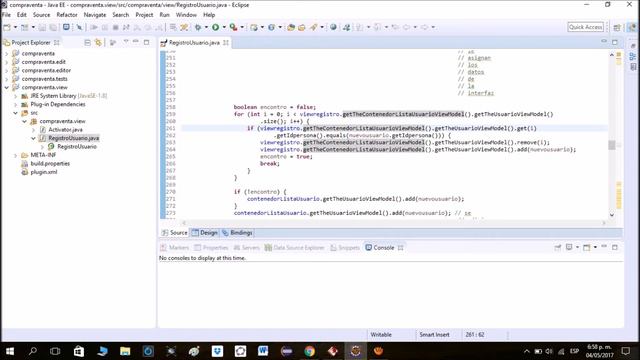Maximize the editor area

pos(615,42)
